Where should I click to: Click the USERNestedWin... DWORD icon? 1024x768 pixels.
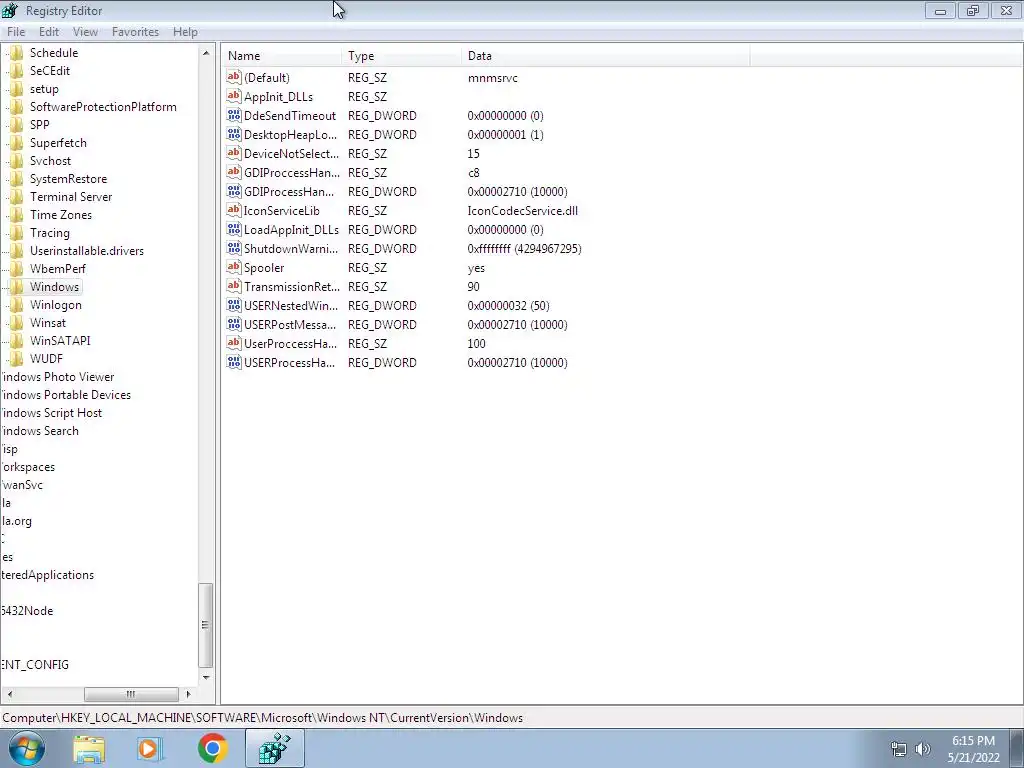[234, 305]
